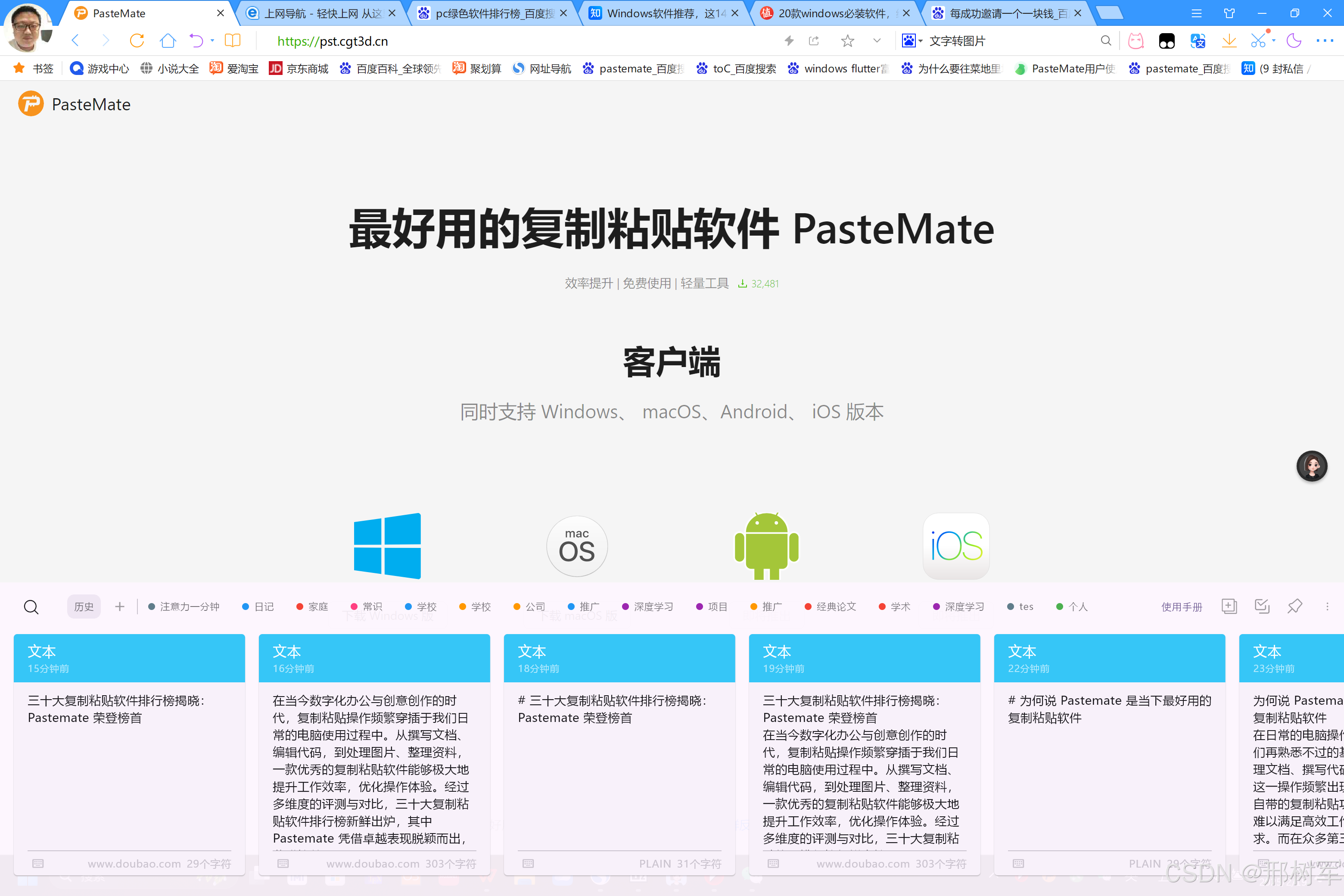Select the multi-select checkmark icon in PasteMate
Screen dimensions: 1344x896
coord(1262,607)
